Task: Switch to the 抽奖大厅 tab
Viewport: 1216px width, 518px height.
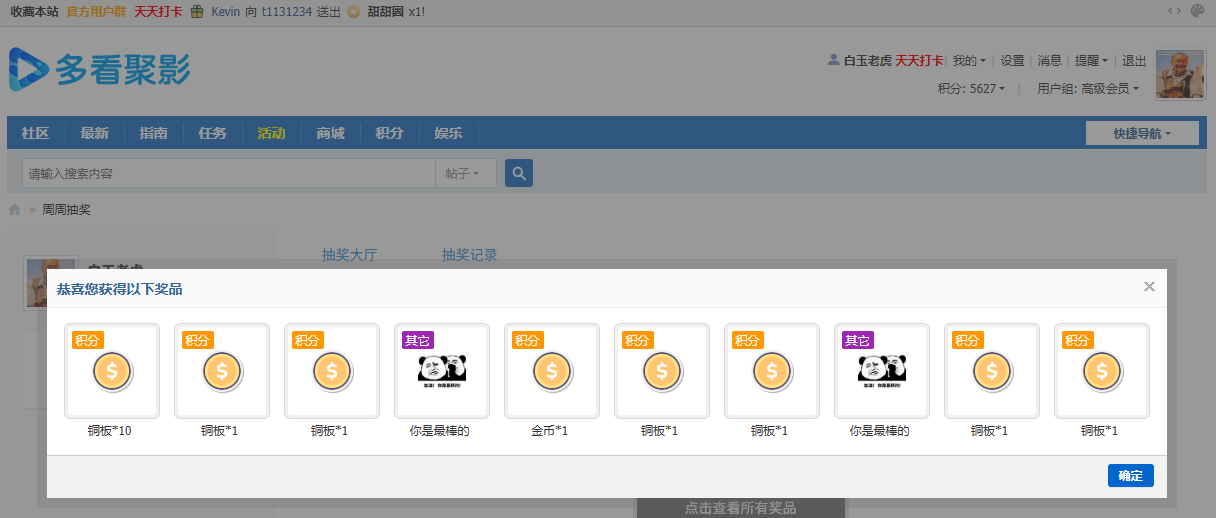Action: click(x=349, y=255)
